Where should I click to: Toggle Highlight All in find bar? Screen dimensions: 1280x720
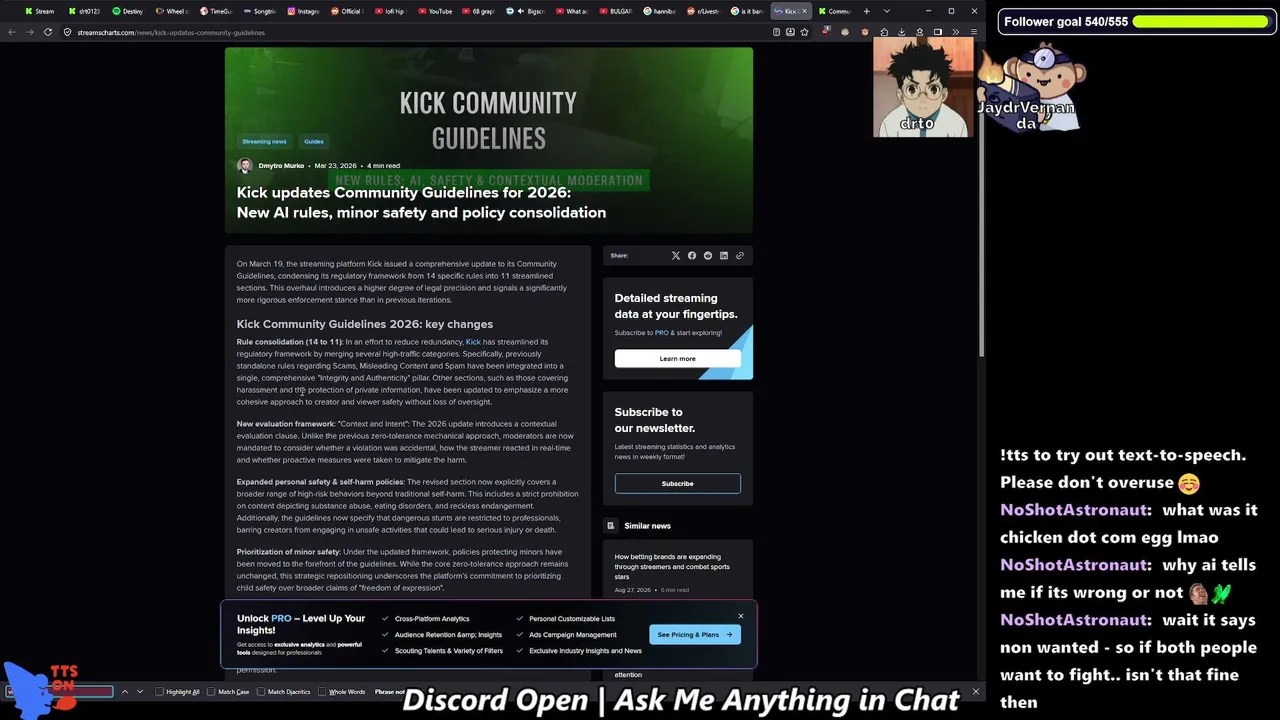178,692
